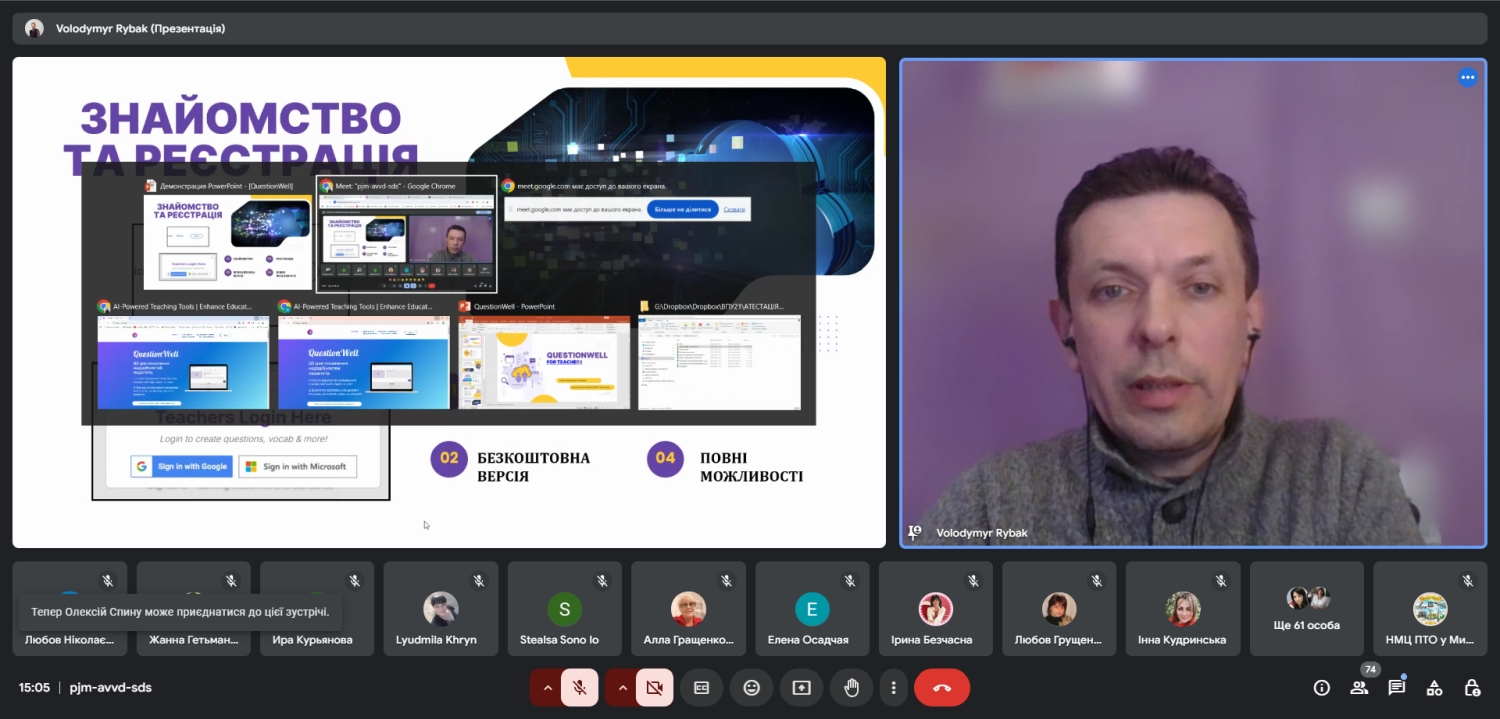1500x719 pixels.
Task: Open Lyudmila Khryn's participant tile
Action: 441,607
